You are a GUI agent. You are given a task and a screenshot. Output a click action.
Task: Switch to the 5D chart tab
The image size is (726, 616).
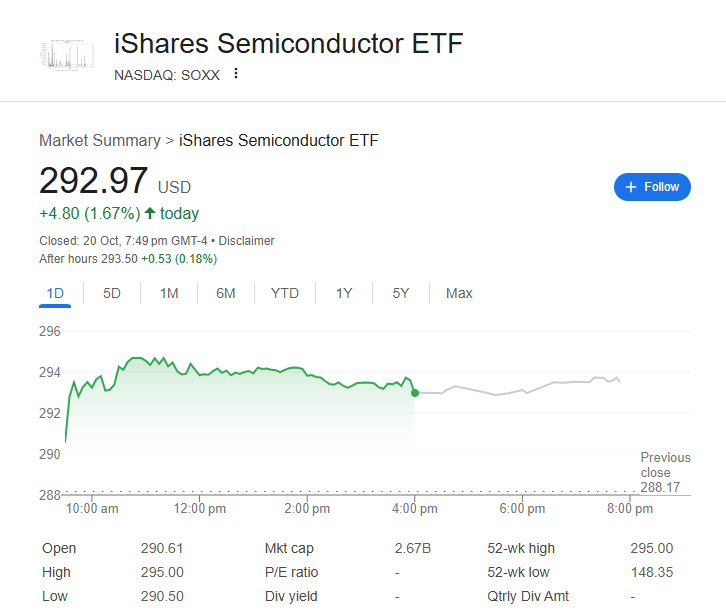112,293
